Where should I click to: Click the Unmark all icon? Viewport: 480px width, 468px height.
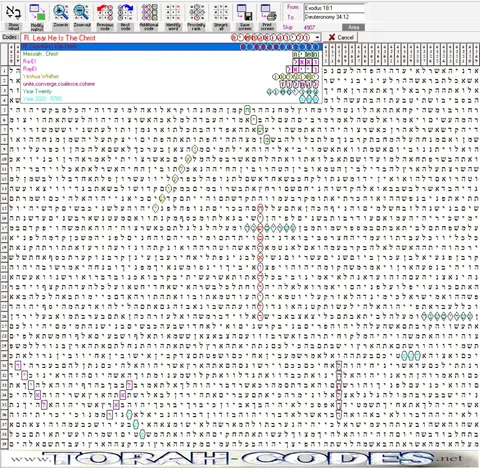[221, 12]
